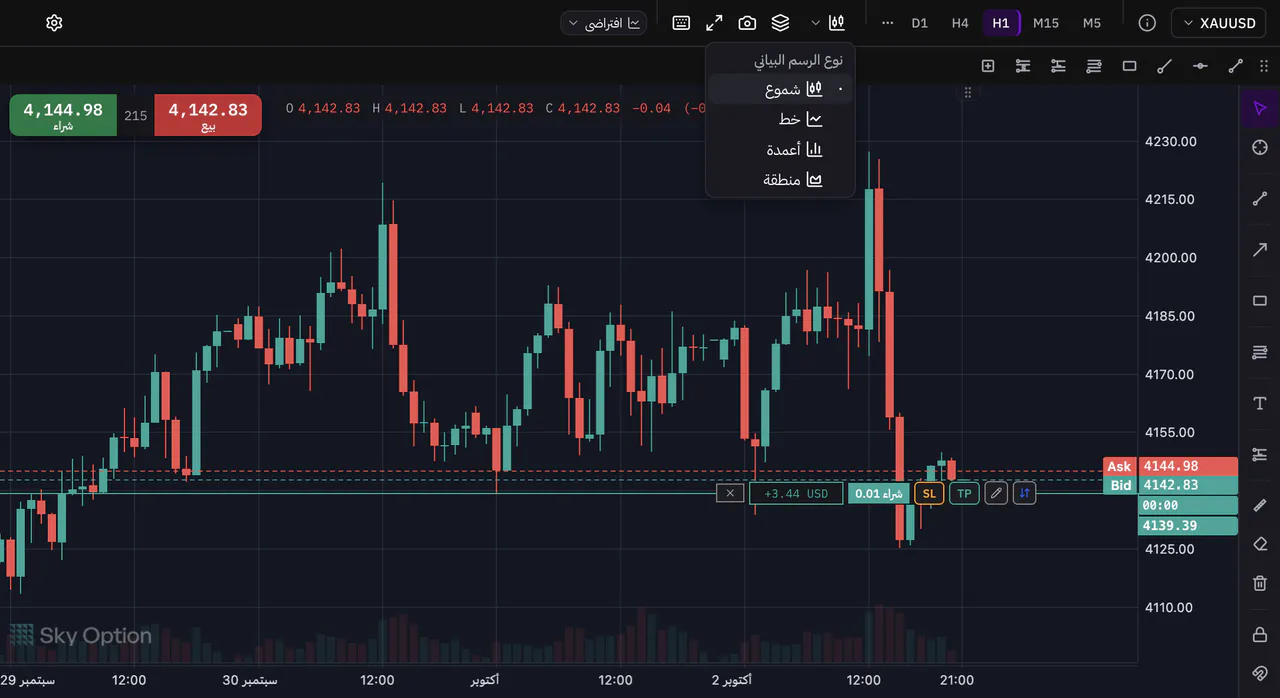Select the horizontal line tool in the drawing toolbar
The image size is (1280, 698).
pos(1200,66)
